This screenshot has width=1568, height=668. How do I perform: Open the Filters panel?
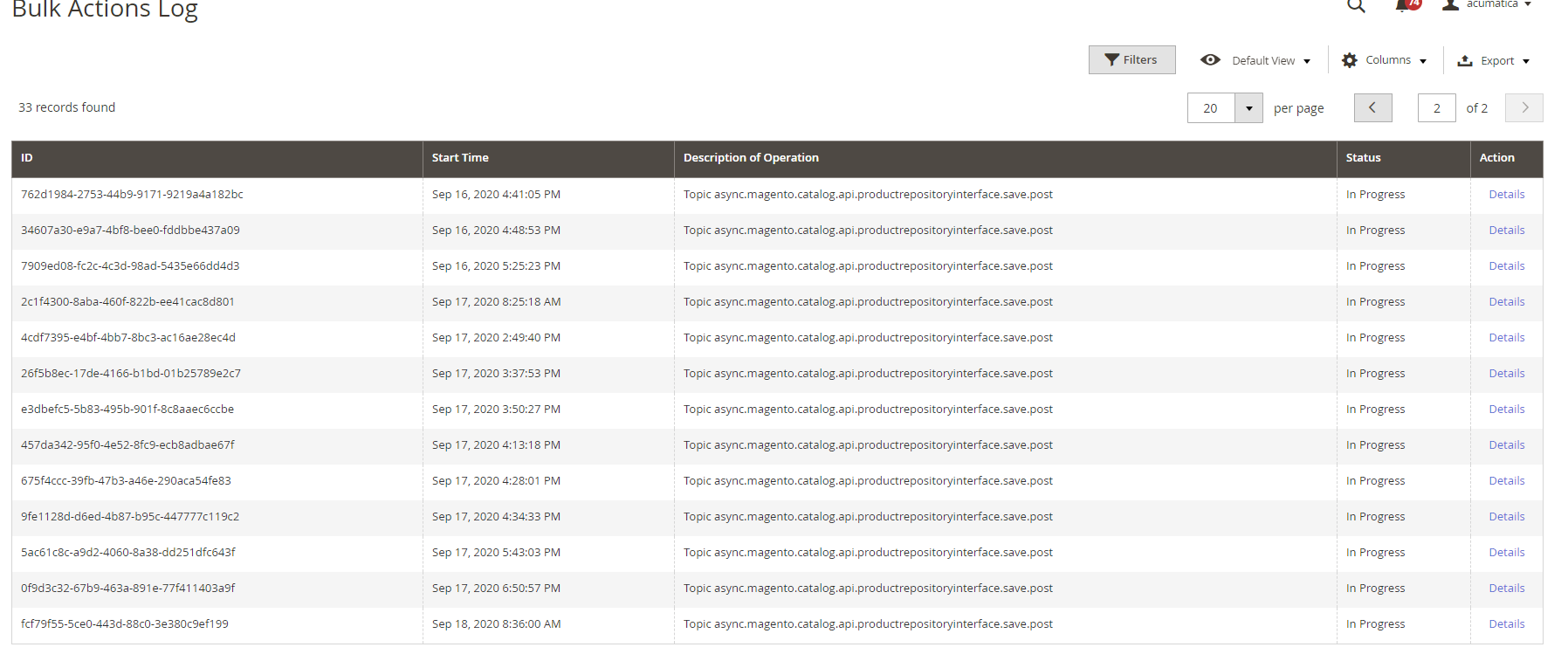tap(1131, 60)
